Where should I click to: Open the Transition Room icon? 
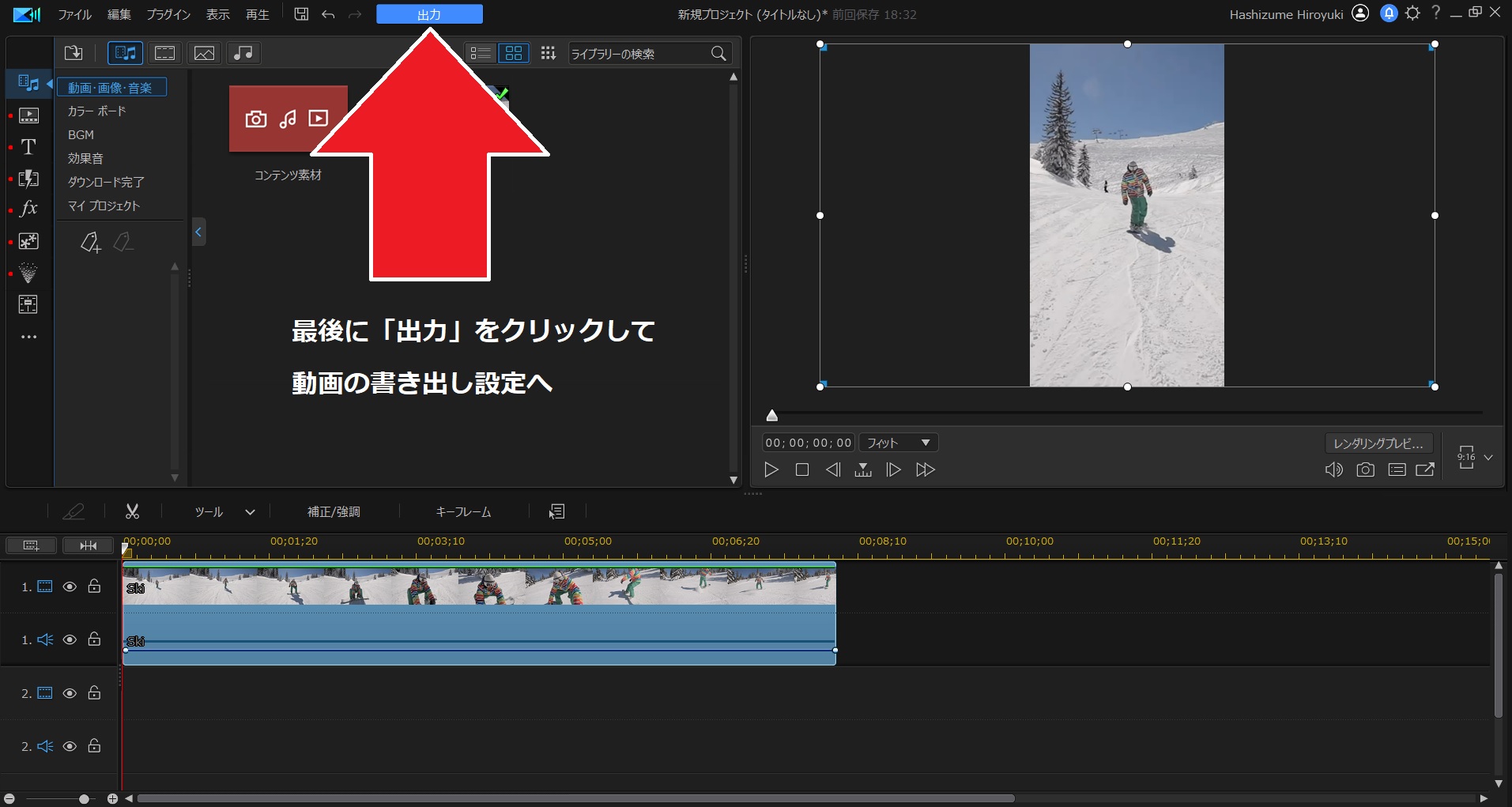coord(28,179)
